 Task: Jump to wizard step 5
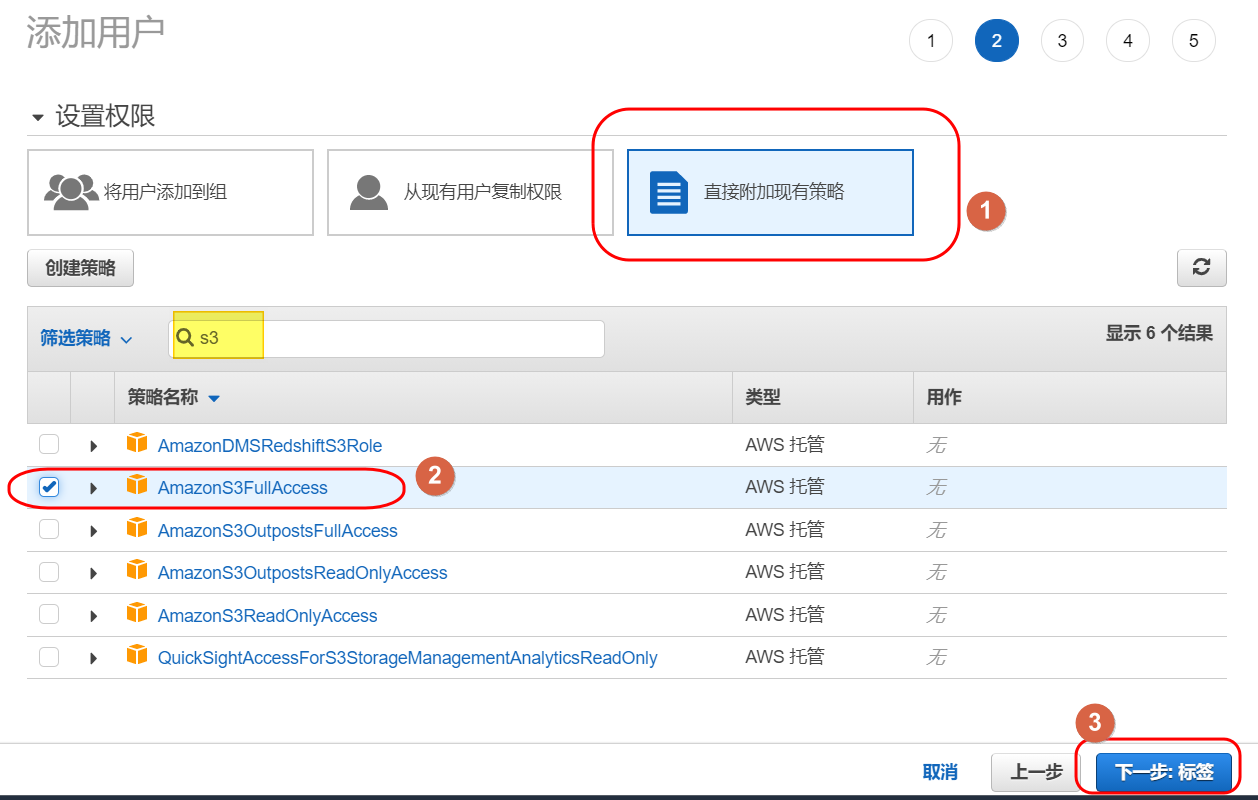1193,41
